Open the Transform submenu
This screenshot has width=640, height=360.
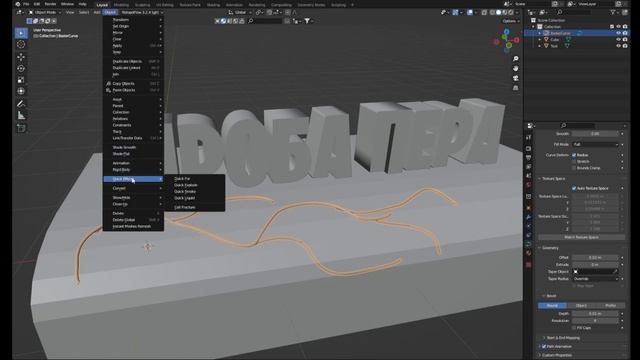point(133,20)
